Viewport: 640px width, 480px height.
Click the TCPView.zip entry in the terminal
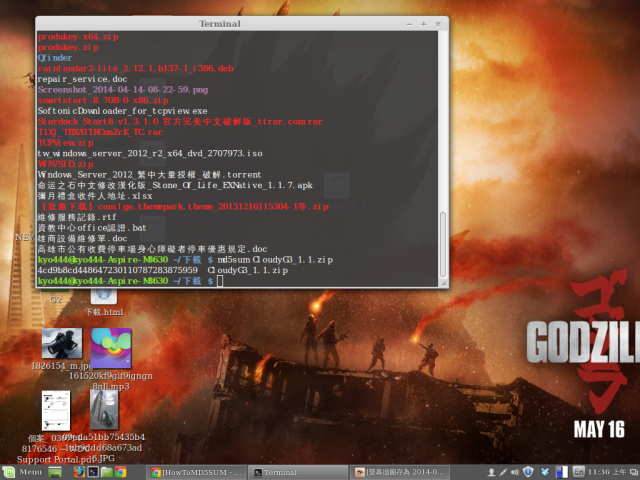[66, 143]
